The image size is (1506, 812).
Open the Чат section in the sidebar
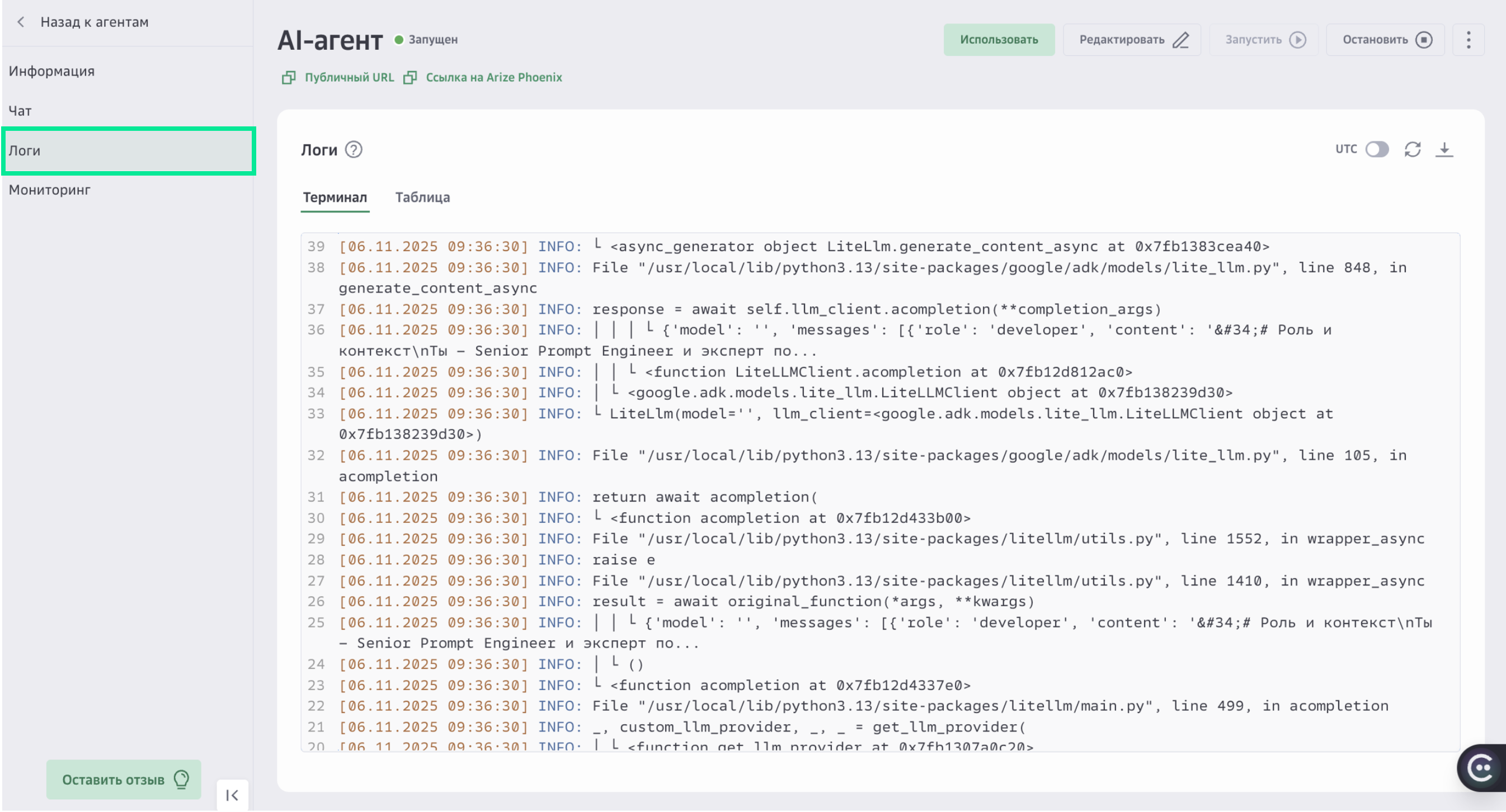click(x=20, y=111)
